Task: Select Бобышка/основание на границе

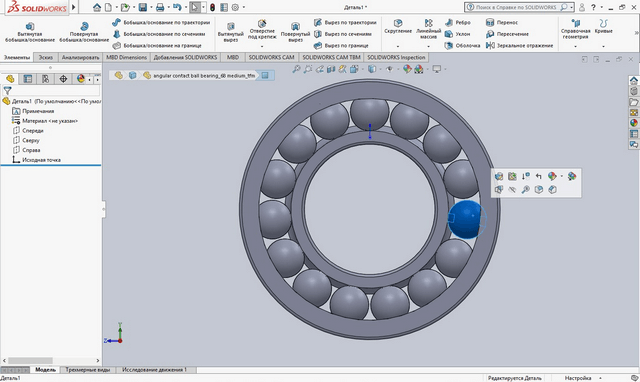Action: [157, 45]
